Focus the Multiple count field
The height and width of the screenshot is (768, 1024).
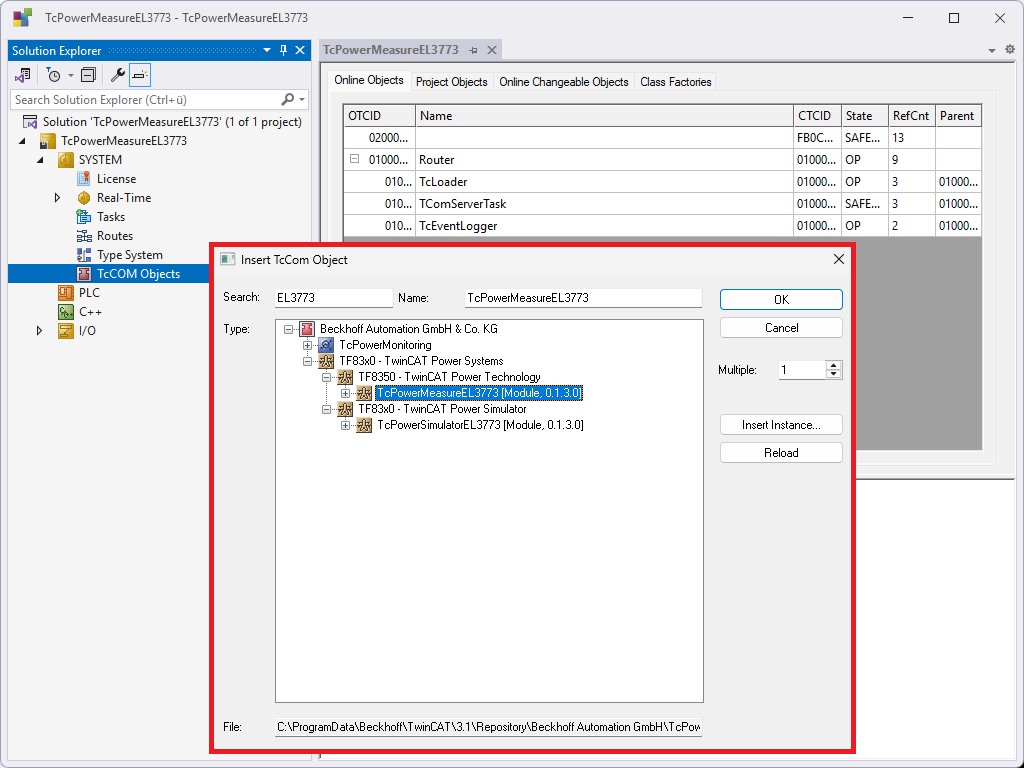802,370
